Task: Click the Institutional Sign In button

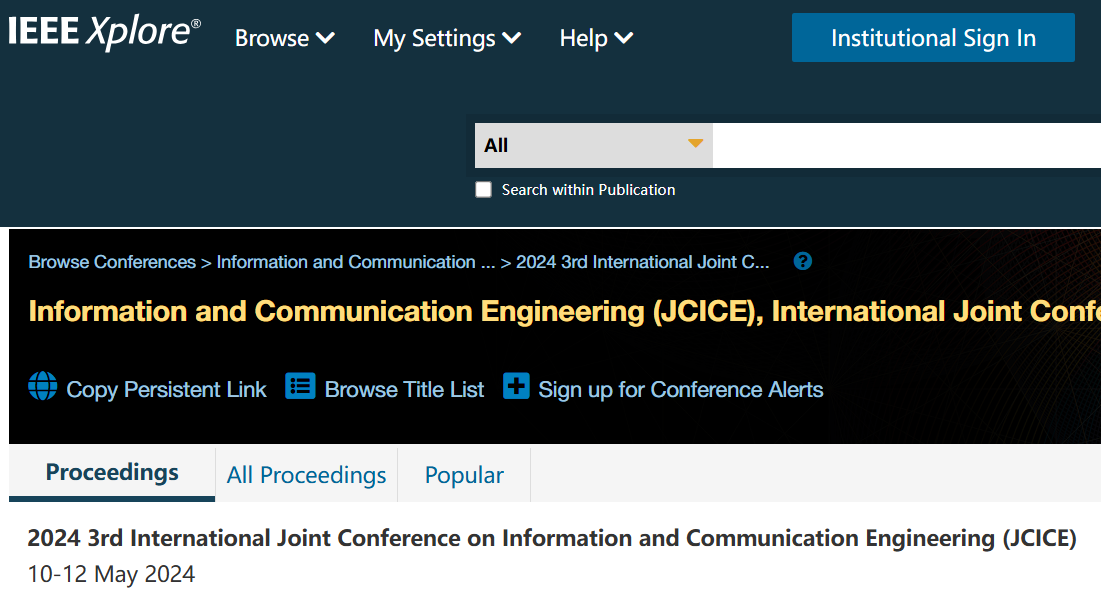Action: [x=933, y=37]
